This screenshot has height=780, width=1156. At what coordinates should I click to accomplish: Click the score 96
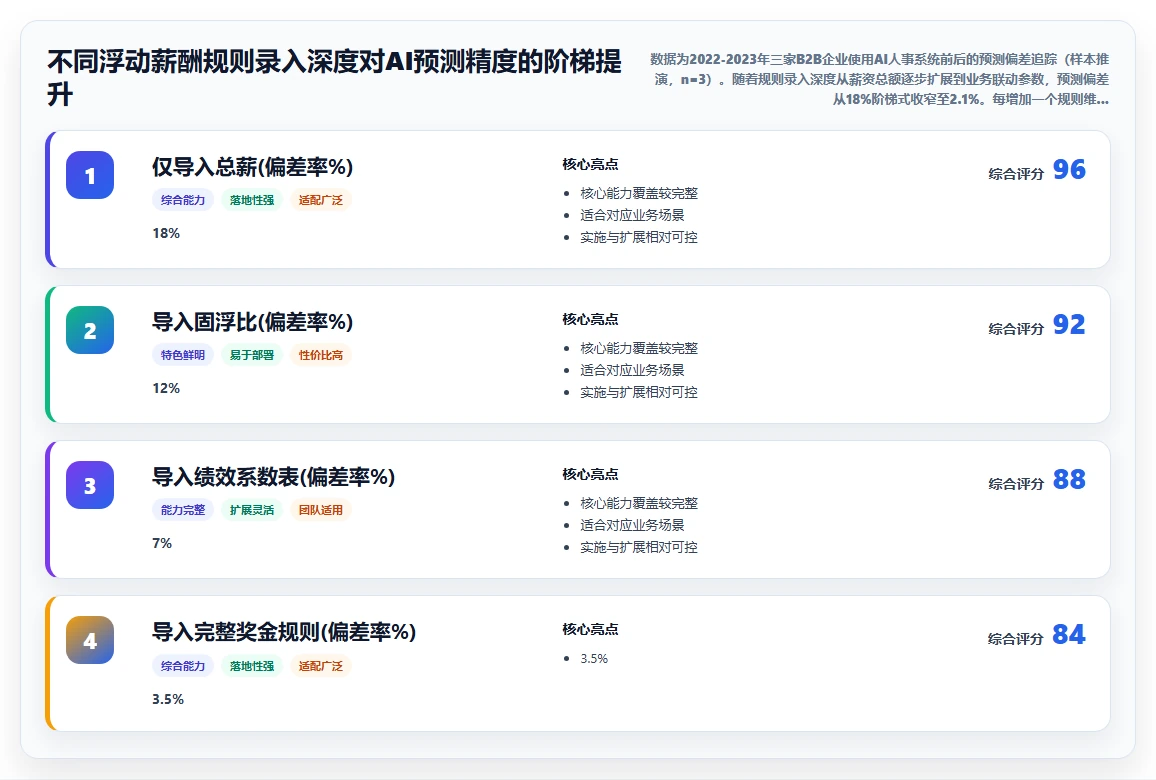[x=1069, y=170]
